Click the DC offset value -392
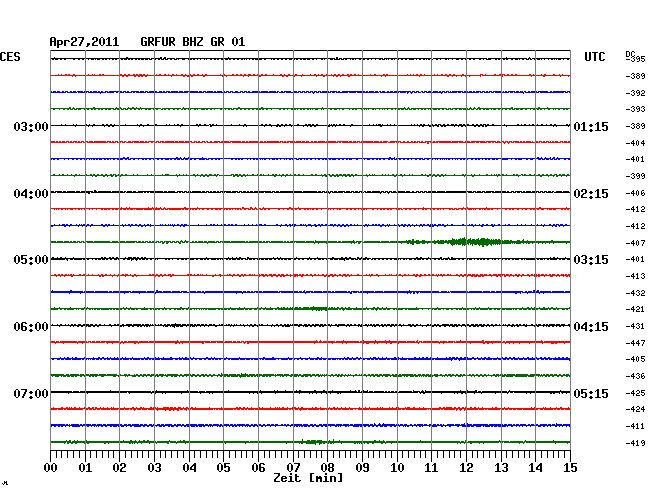 (635, 93)
